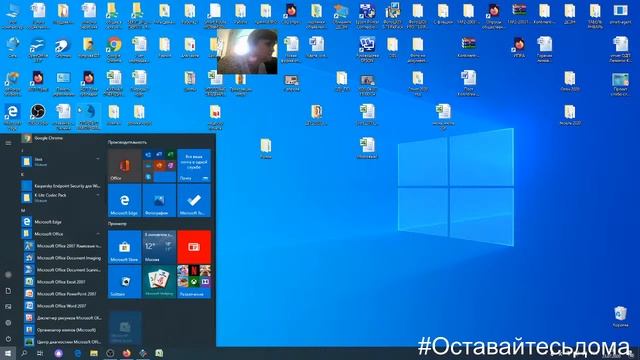This screenshot has height=360, width=640.
Task: Open the Microsoft Store tile
Action: click(124, 247)
